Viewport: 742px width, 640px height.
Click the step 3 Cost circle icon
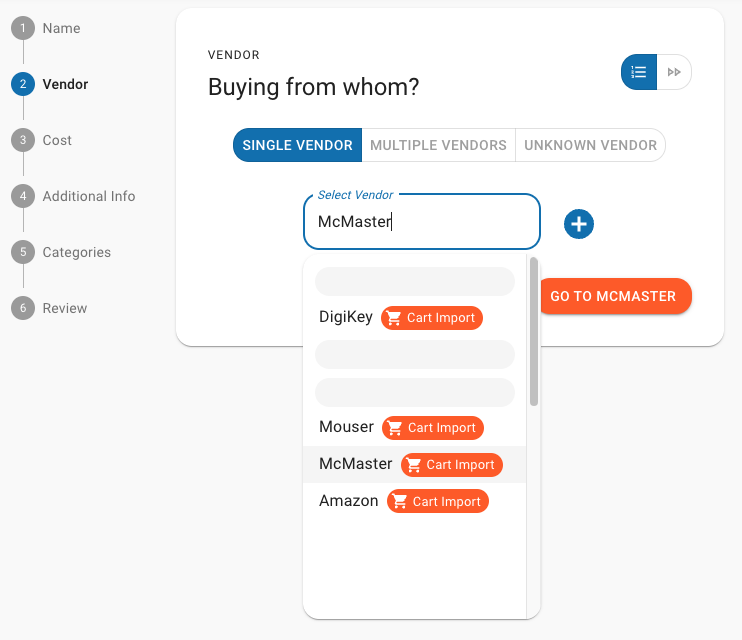22,140
